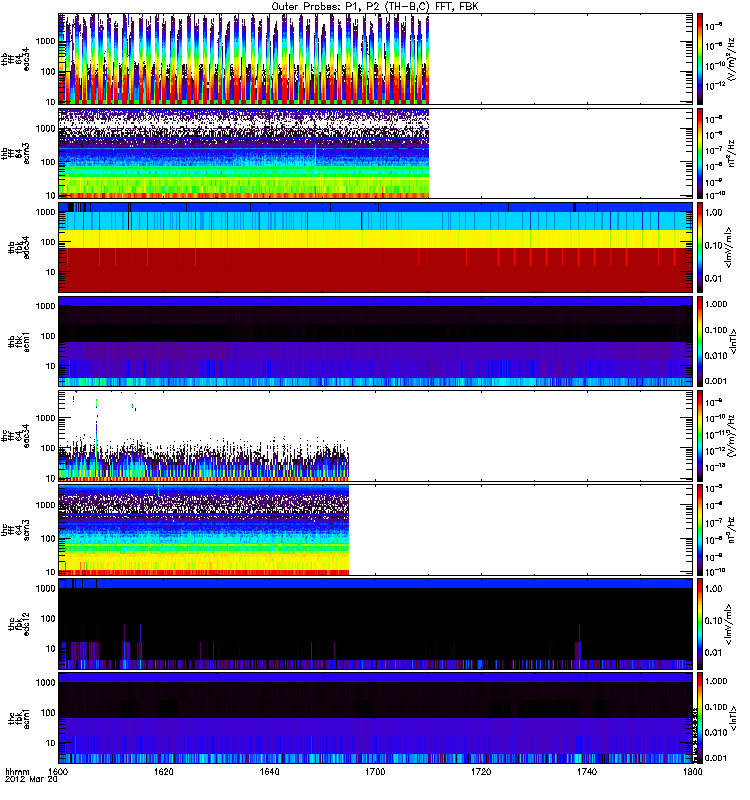Click the color bar of the bottom thc fbk scm1 panel
750x800 pixels.
coord(701,716)
